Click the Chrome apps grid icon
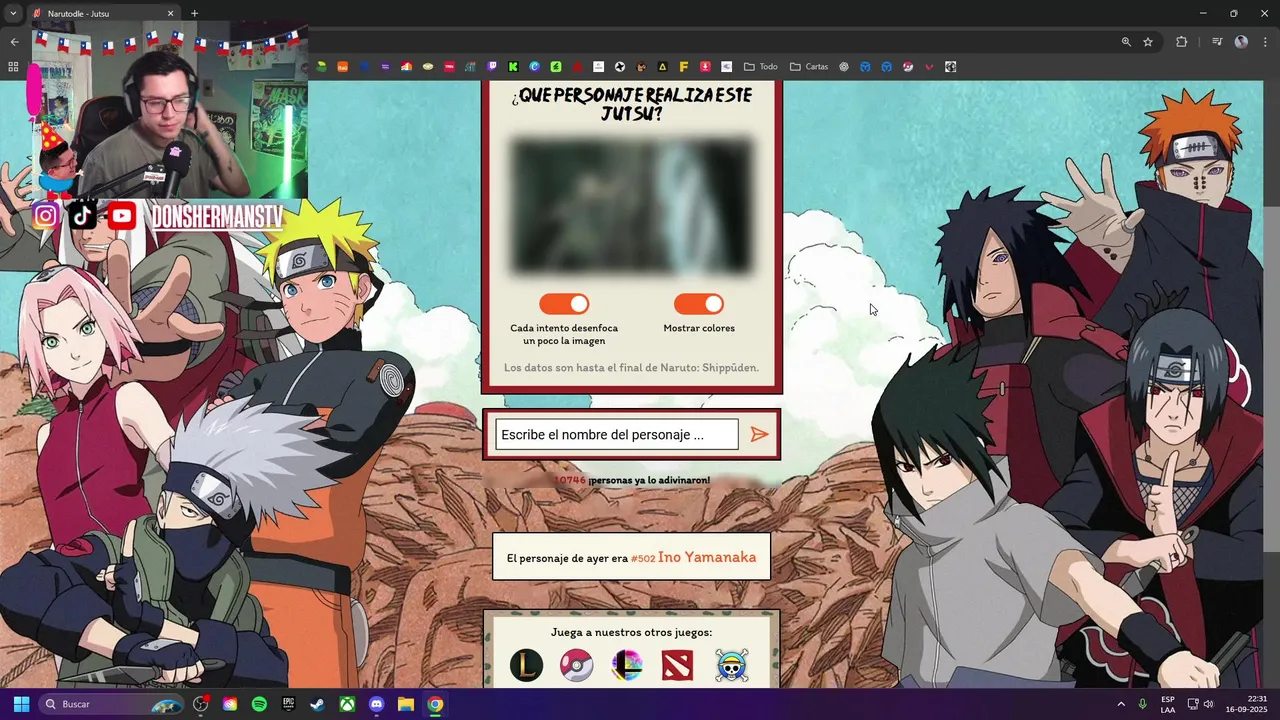1280x720 pixels. (x=13, y=67)
